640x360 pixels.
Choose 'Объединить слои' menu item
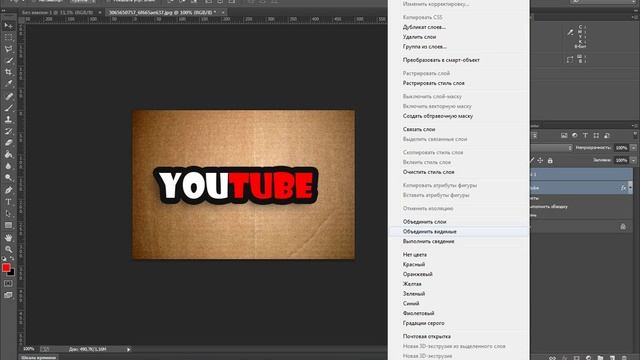point(424,222)
